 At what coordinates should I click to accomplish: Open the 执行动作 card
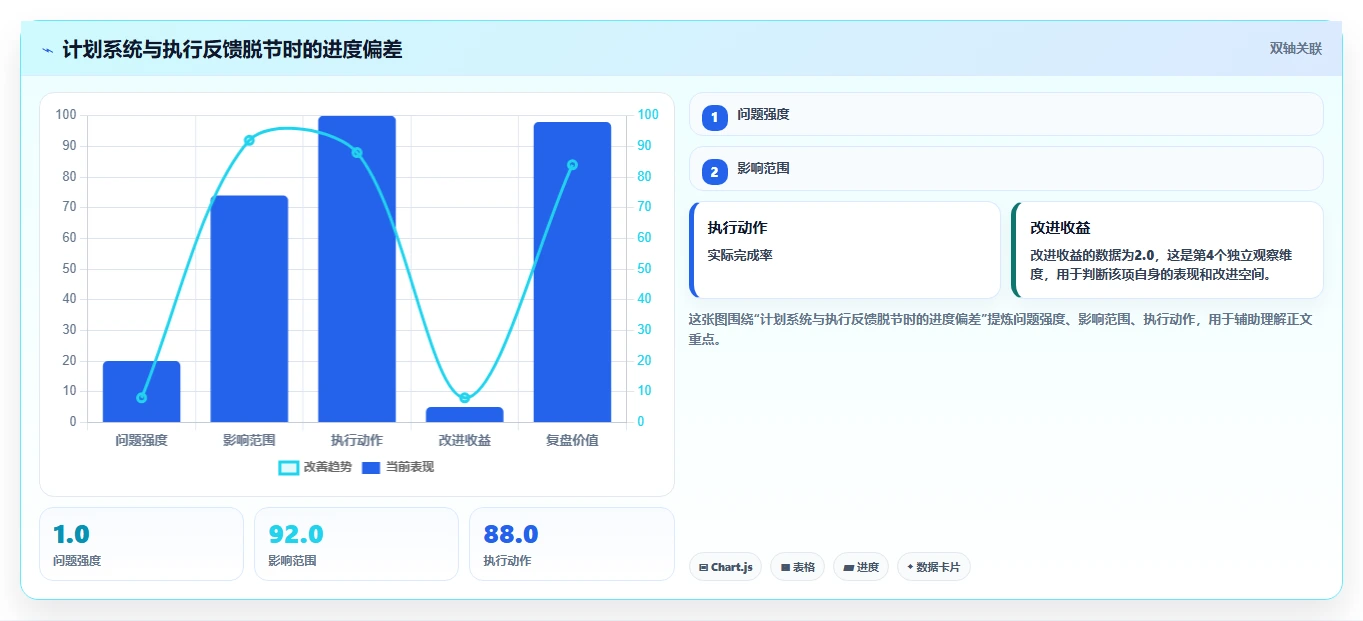[x=845, y=250]
